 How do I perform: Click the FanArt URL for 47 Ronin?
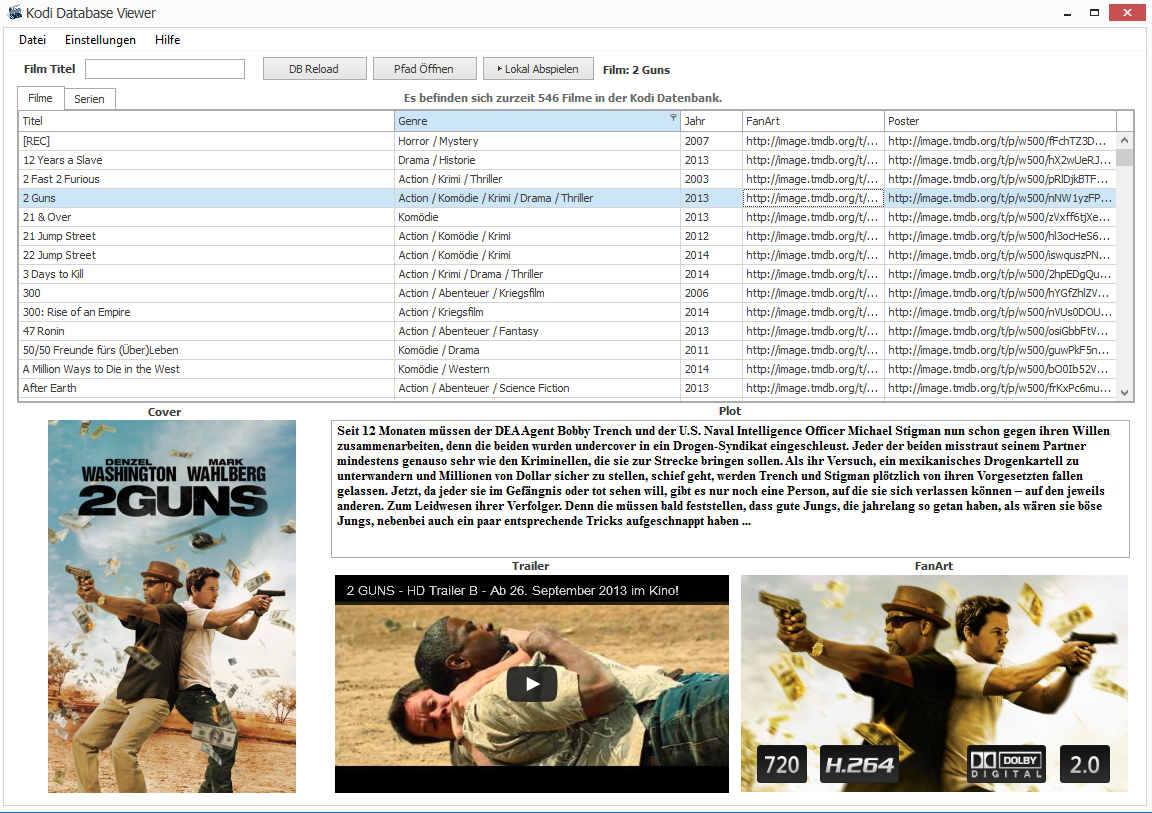click(813, 332)
